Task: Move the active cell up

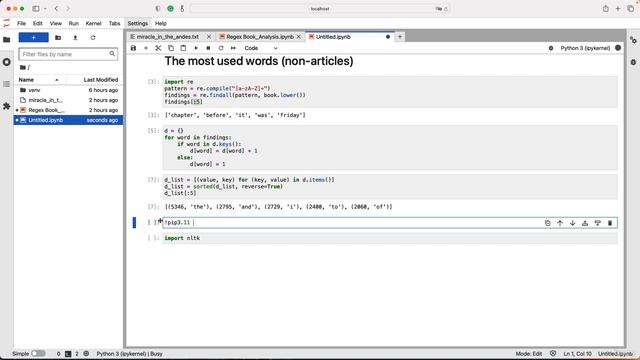Action: pyautogui.click(x=560, y=223)
